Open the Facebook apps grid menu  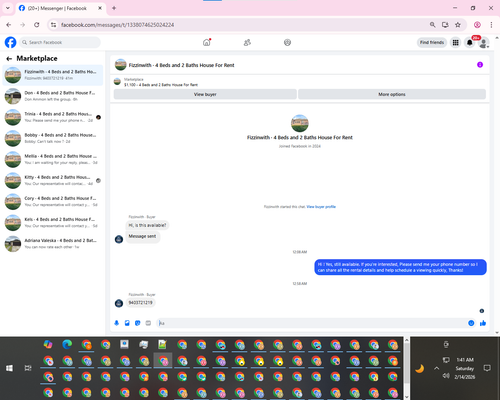[455, 42]
